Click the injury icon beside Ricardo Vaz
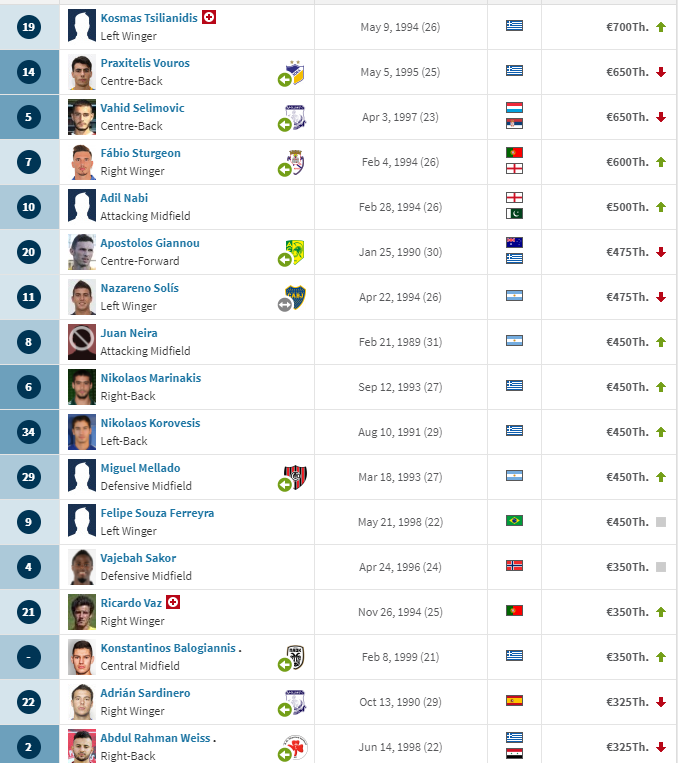Screen dimensions: 678x763 click(173, 602)
